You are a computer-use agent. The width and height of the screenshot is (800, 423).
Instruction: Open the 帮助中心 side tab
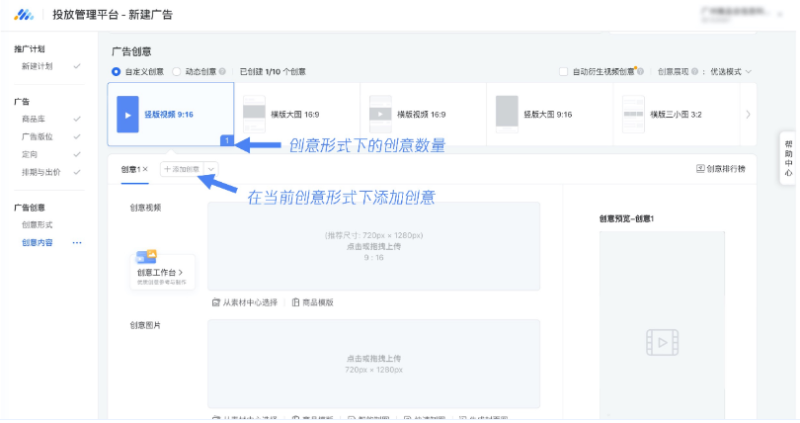(788, 158)
